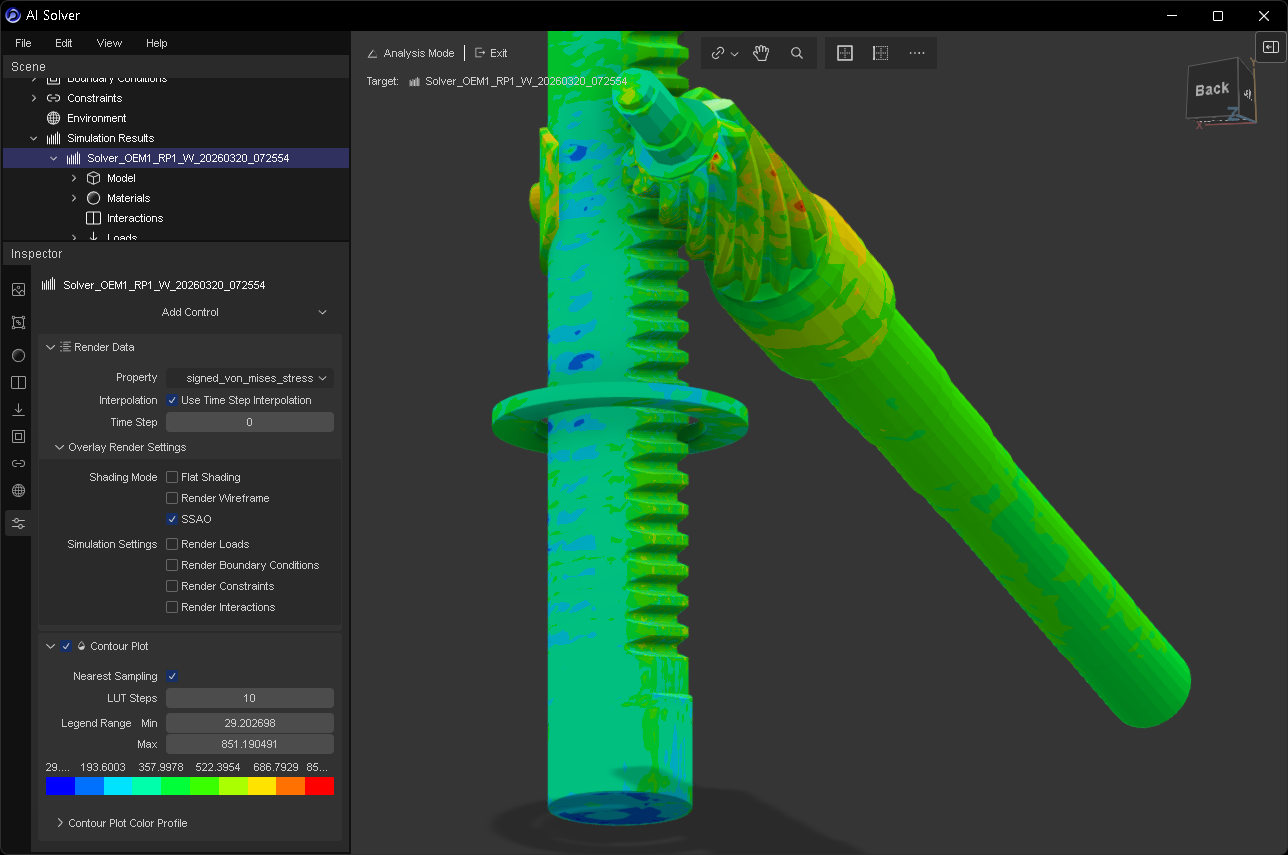Screen dimensions: 1288x855
Task: Click the Constraints link icon in Scene tree
Action: tap(54, 98)
